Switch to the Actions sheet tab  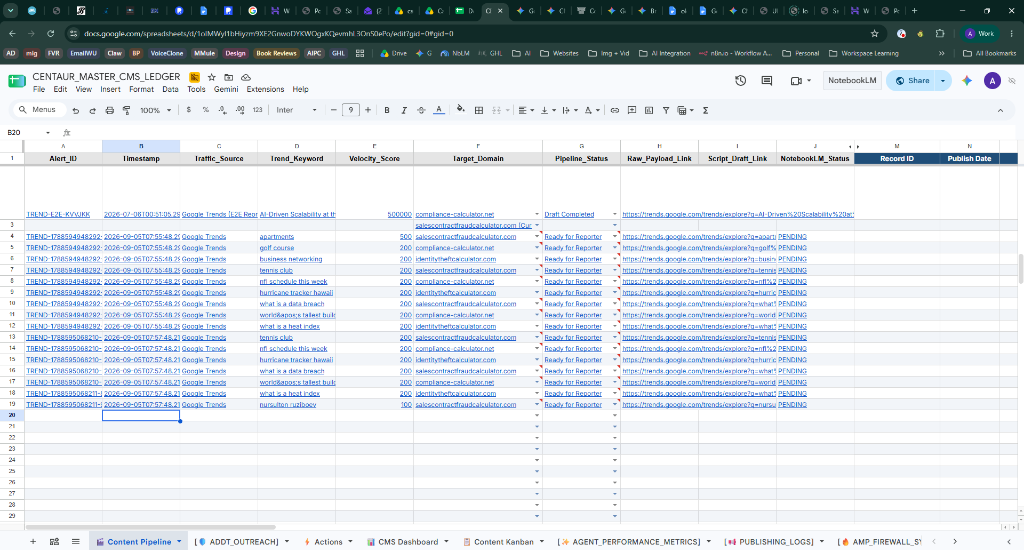(x=328, y=542)
